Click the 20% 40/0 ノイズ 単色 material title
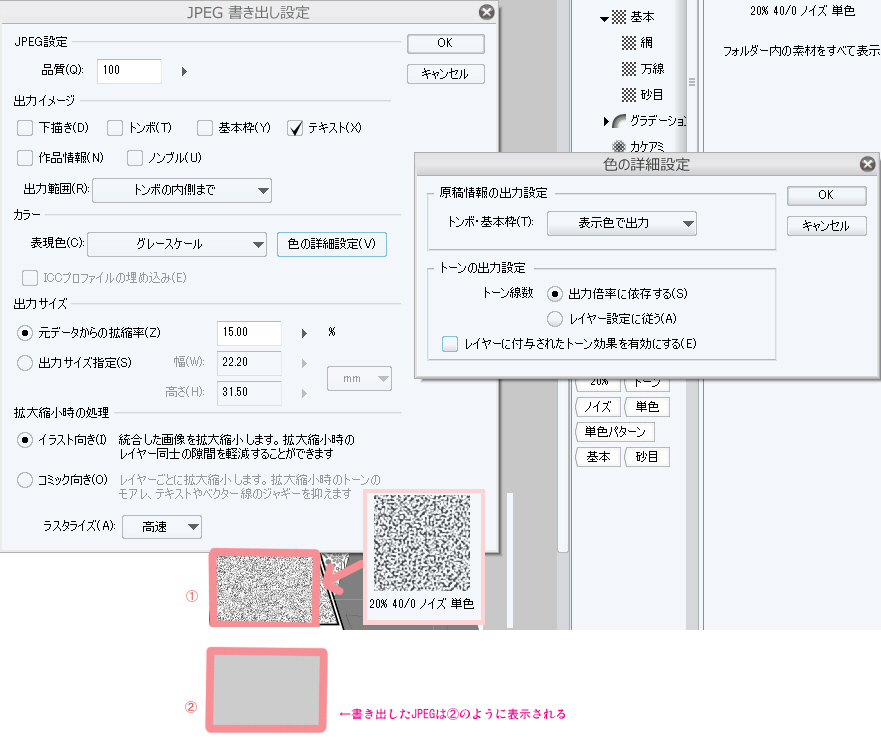The image size is (881, 748). (x=802, y=11)
